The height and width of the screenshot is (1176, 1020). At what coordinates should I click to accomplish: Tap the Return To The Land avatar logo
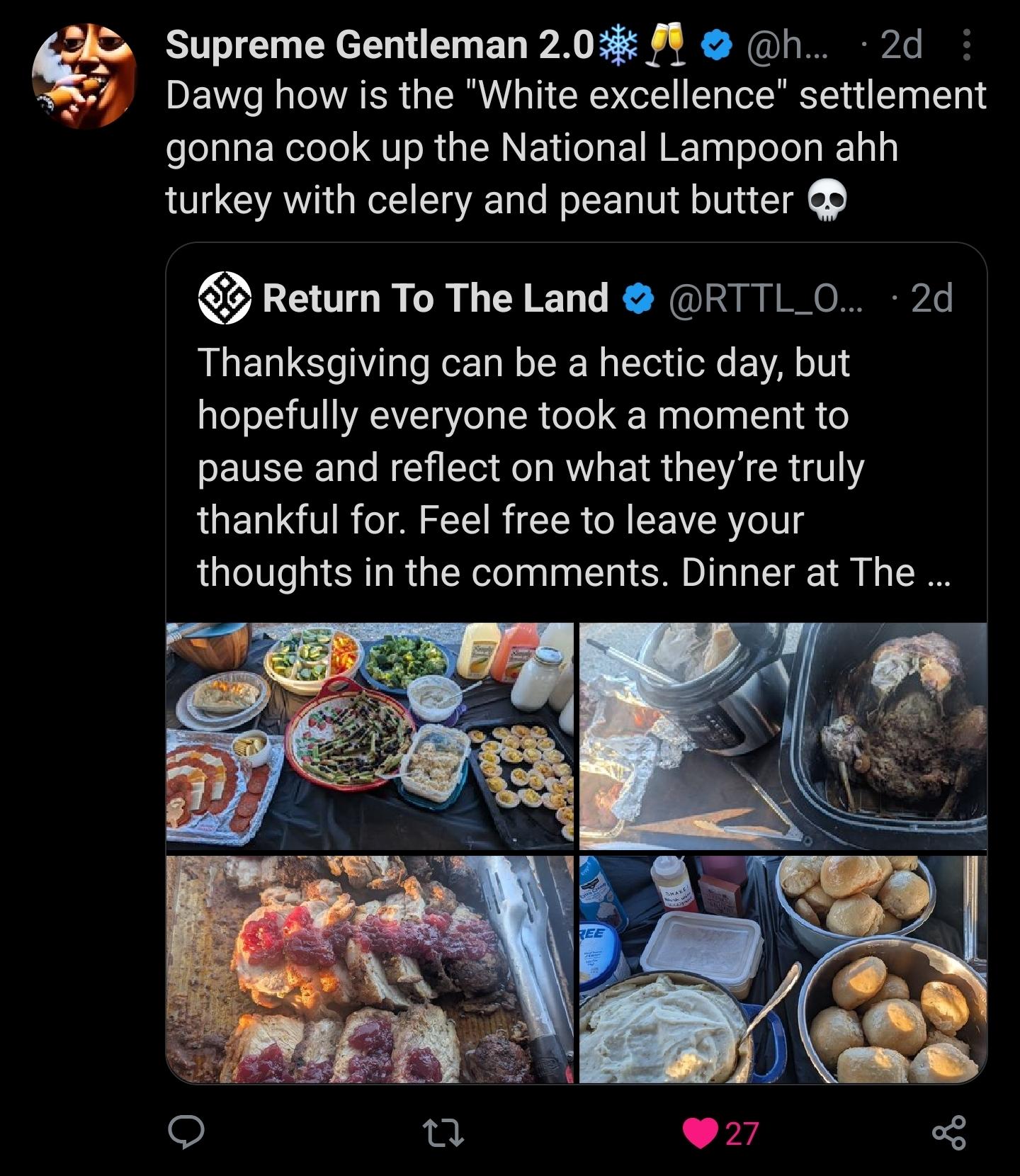[x=225, y=298]
